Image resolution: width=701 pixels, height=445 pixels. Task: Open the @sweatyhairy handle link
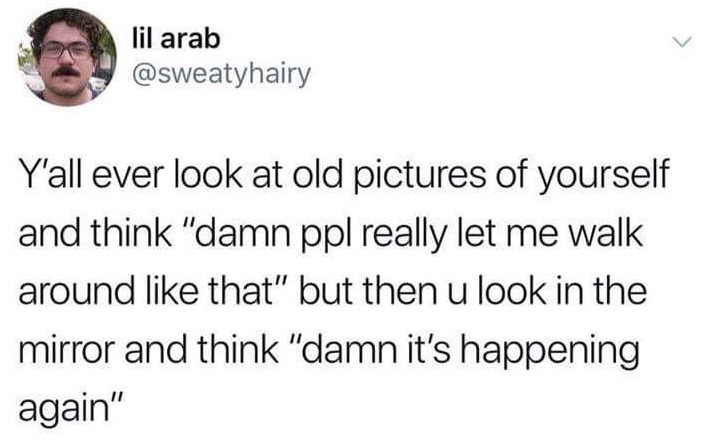pyautogui.click(x=220, y=74)
